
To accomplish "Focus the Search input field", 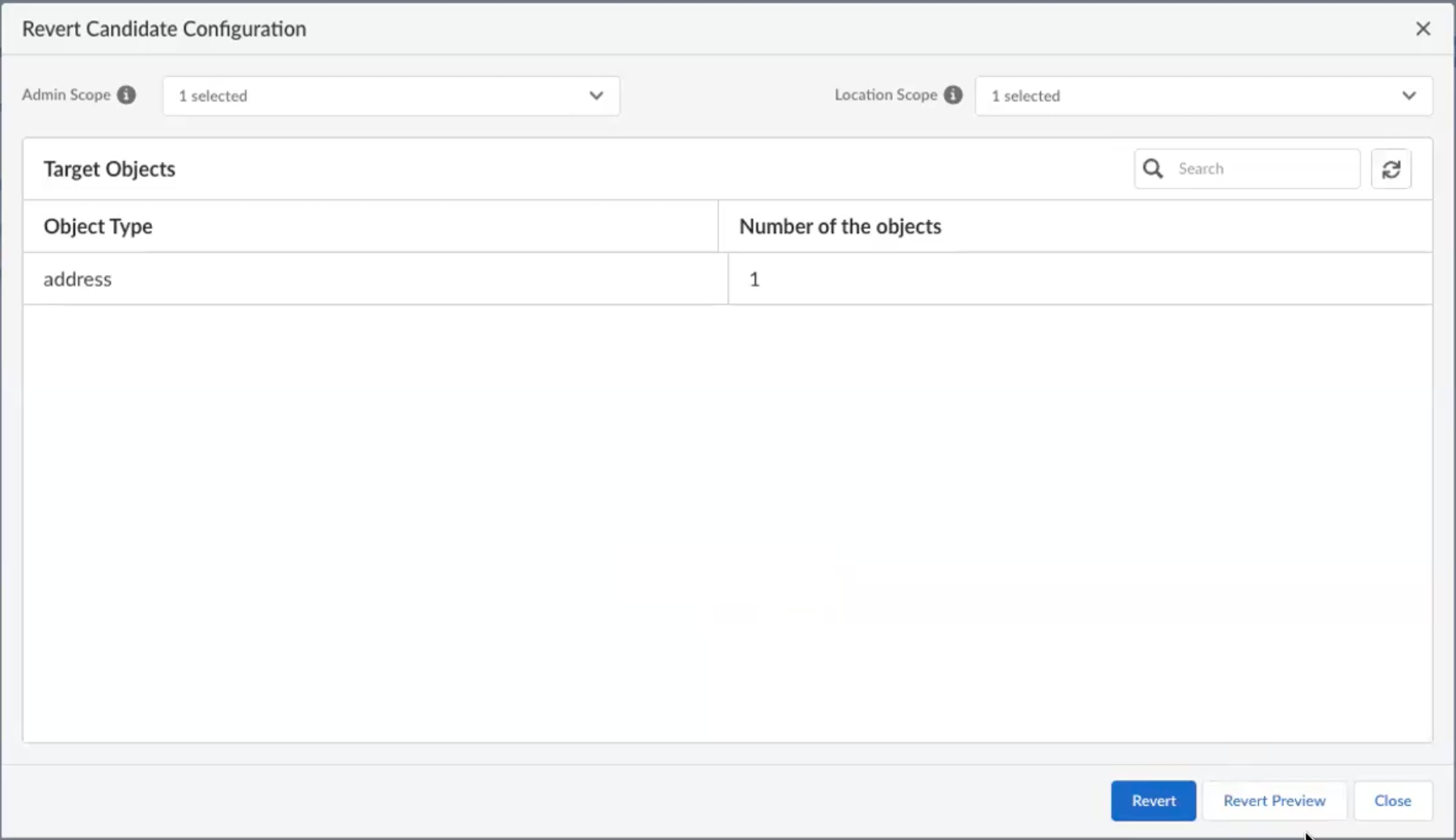I will pyautogui.click(x=1262, y=168).
